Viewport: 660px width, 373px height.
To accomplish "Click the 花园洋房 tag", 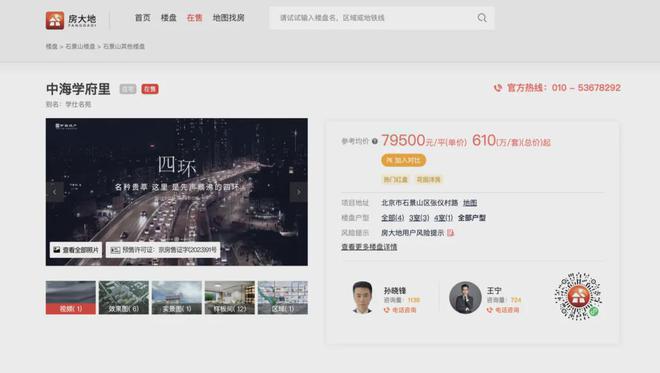I will (428, 180).
